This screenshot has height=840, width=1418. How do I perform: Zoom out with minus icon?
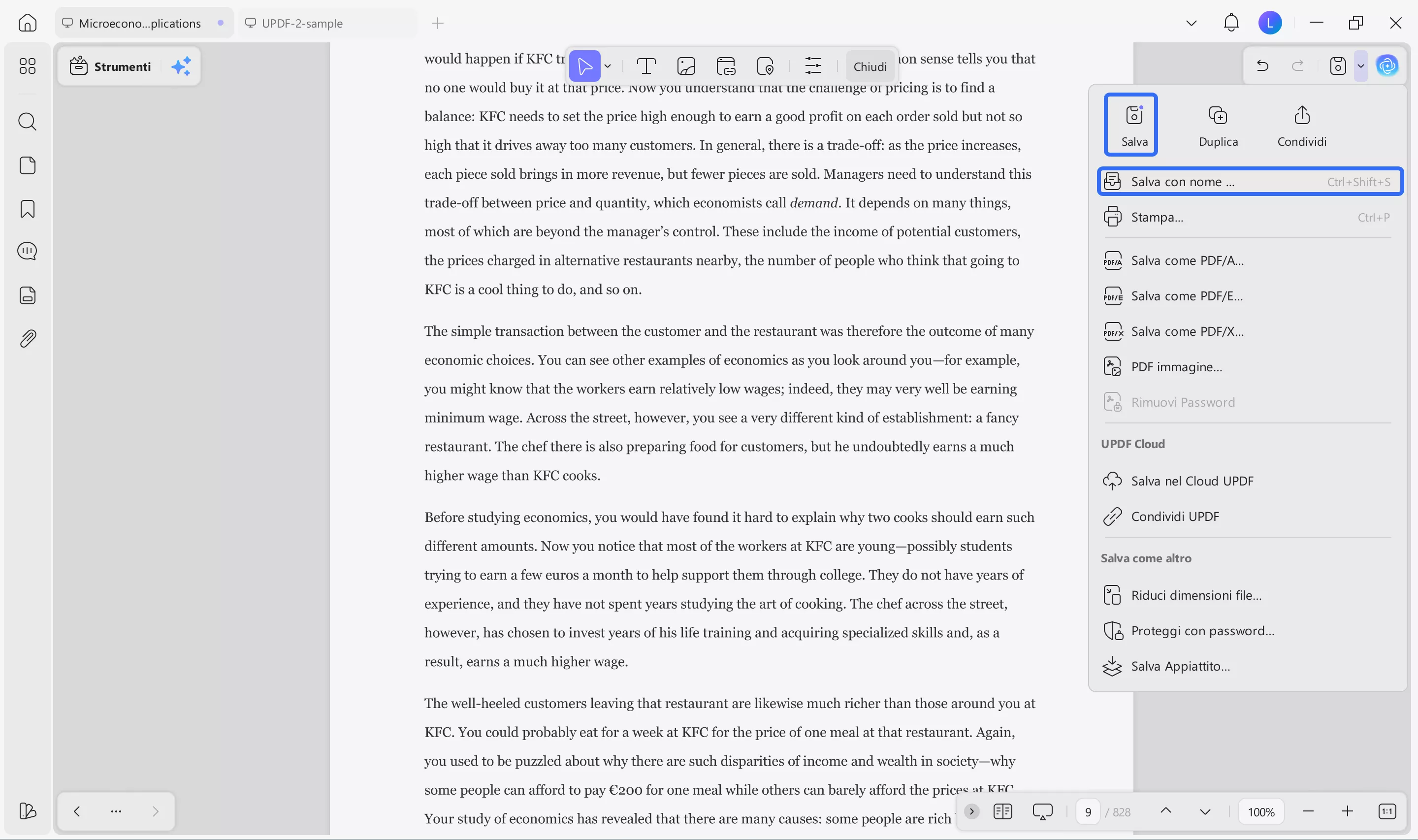(x=1308, y=811)
